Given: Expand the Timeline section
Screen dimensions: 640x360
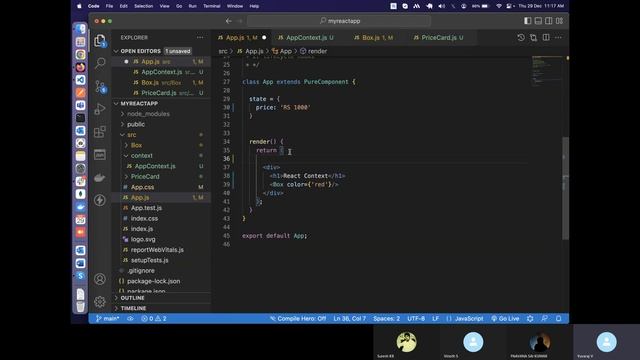Looking at the screenshot, I should [133, 308].
